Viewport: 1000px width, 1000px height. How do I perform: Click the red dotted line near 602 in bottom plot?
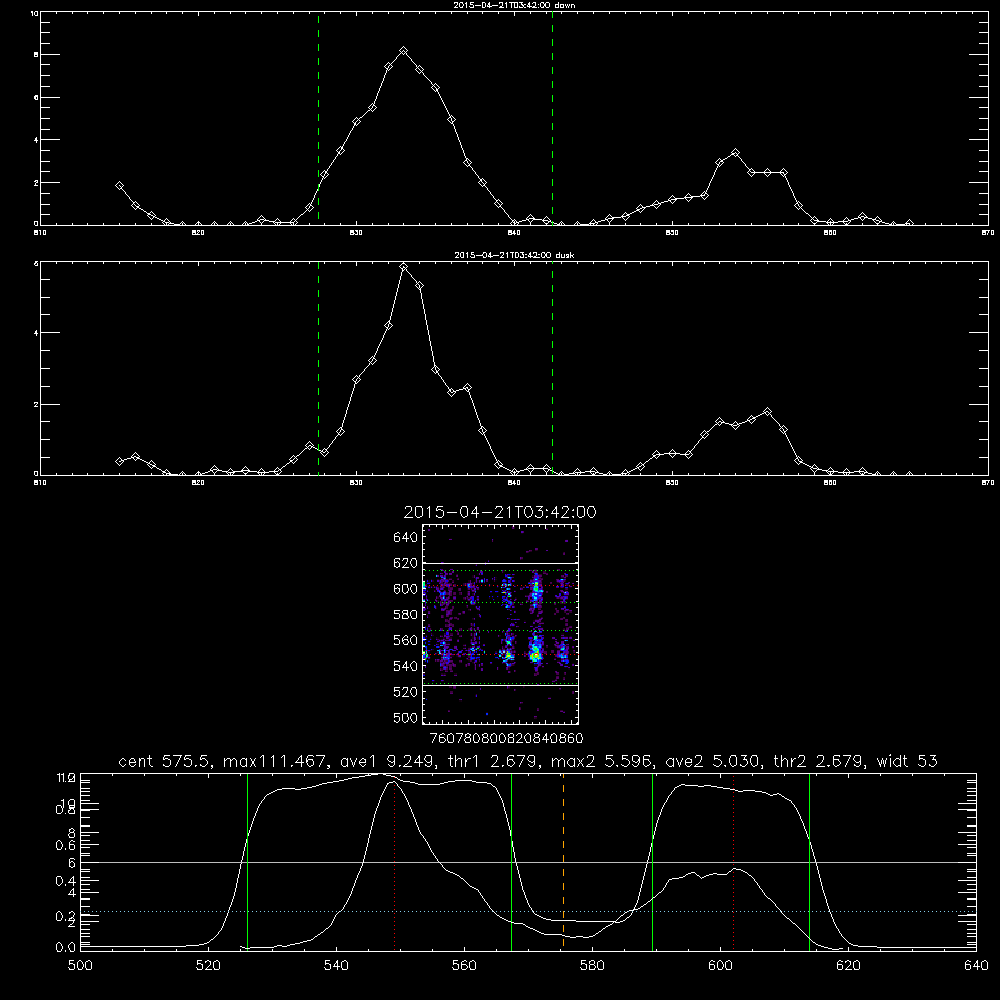[733, 861]
